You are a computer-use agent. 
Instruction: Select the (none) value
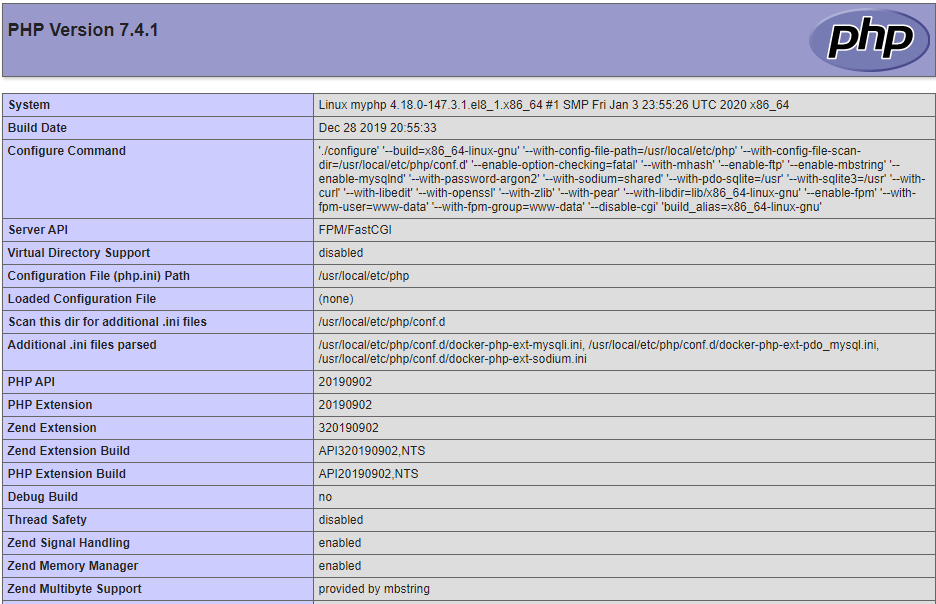335,299
